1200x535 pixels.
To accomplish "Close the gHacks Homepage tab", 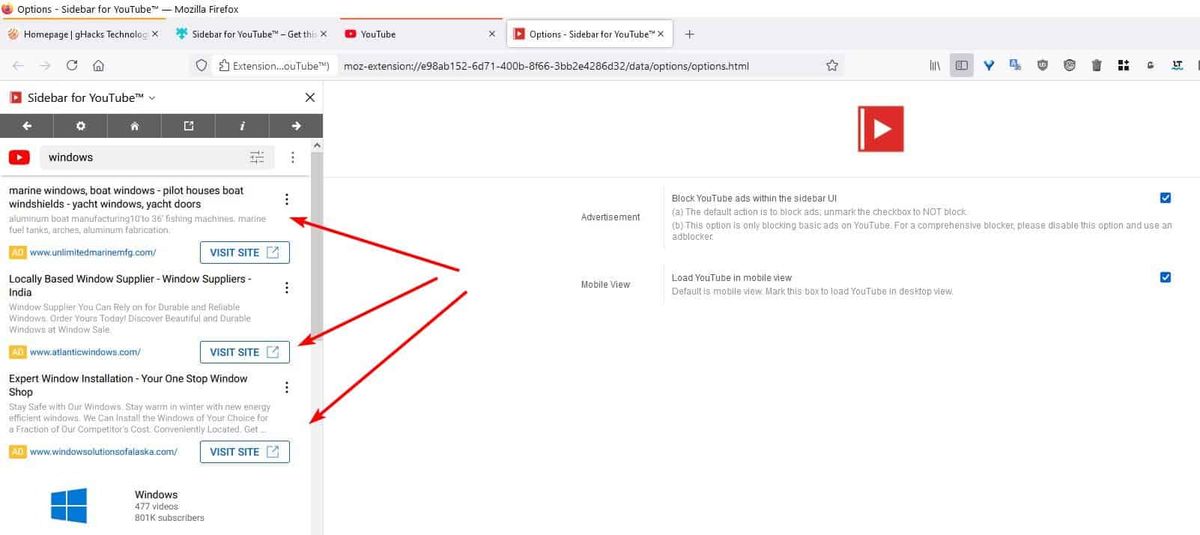I will point(155,34).
